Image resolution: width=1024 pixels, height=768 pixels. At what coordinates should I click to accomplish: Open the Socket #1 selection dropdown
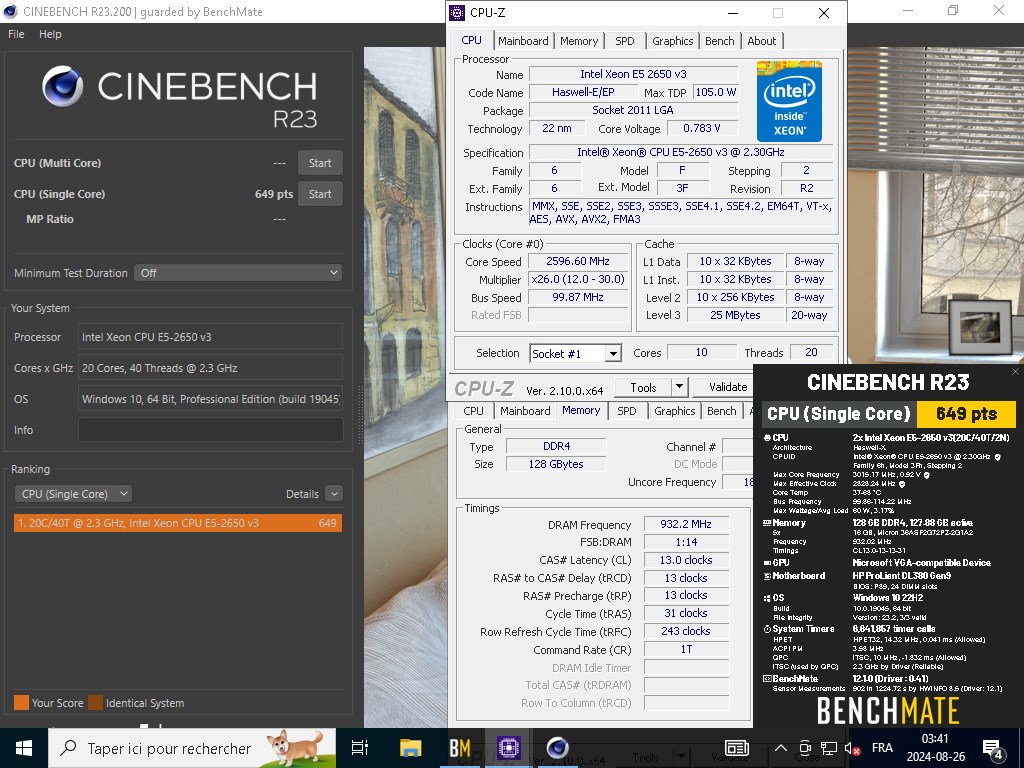(x=575, y=353)
